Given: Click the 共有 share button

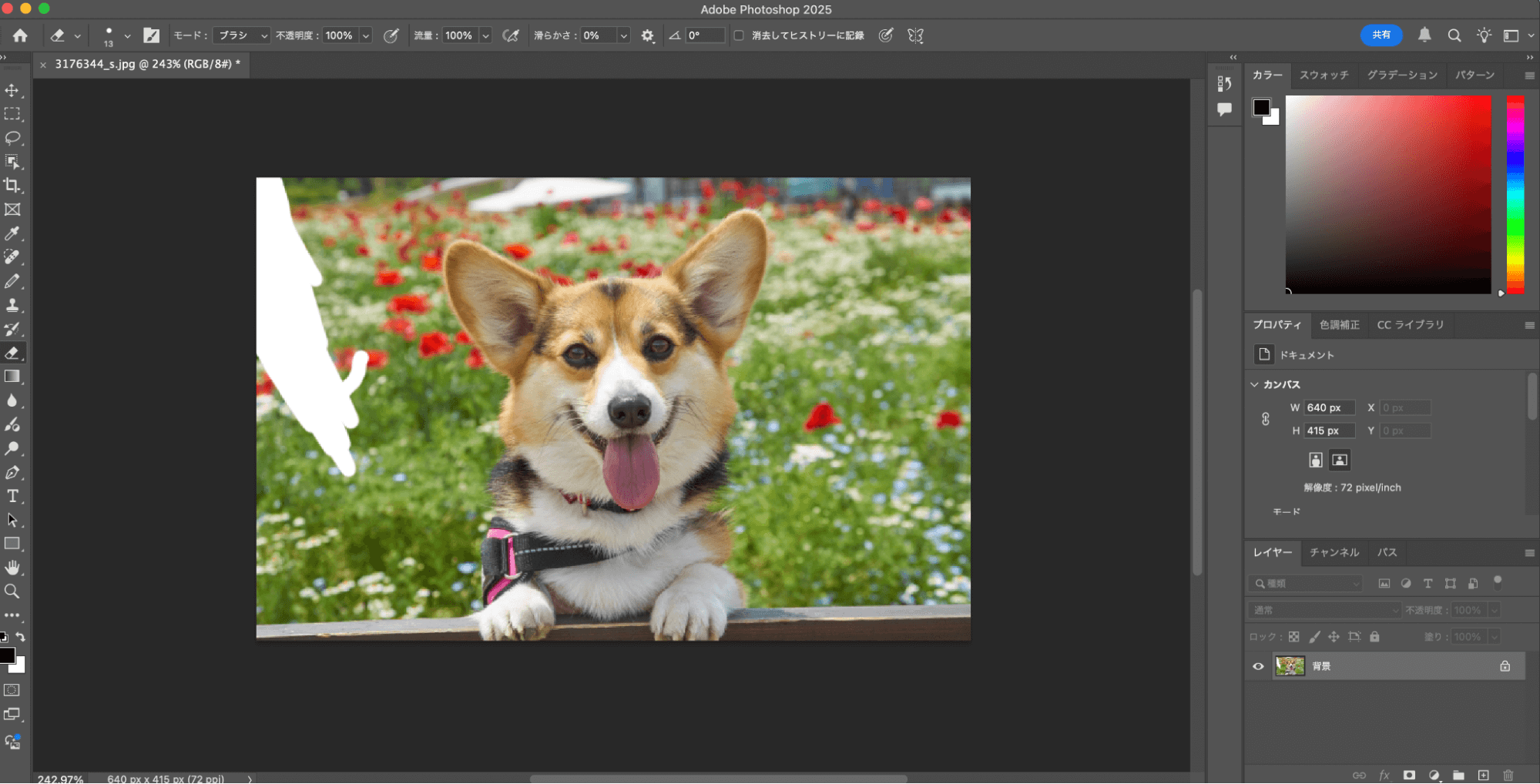Looking at the screenshot, I should pos(1381,35).
